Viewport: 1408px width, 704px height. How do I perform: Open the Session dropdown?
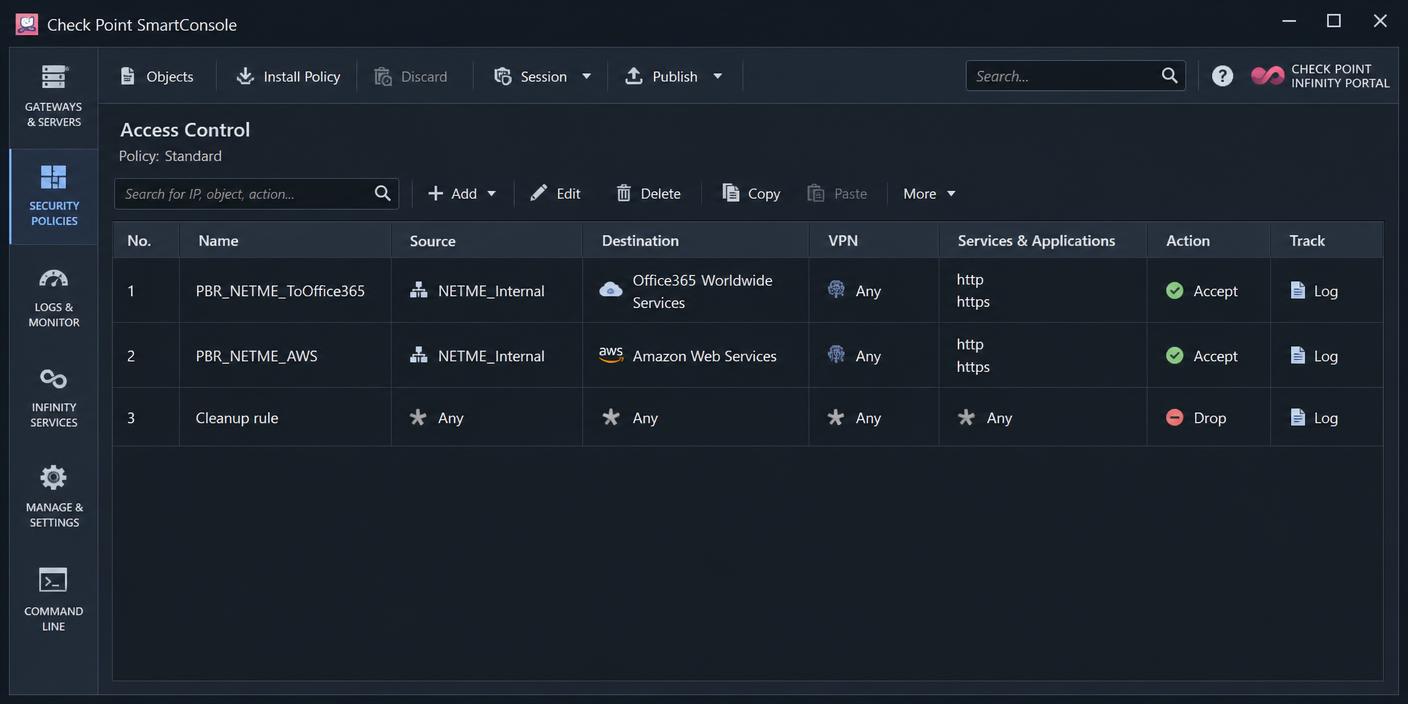542,76
